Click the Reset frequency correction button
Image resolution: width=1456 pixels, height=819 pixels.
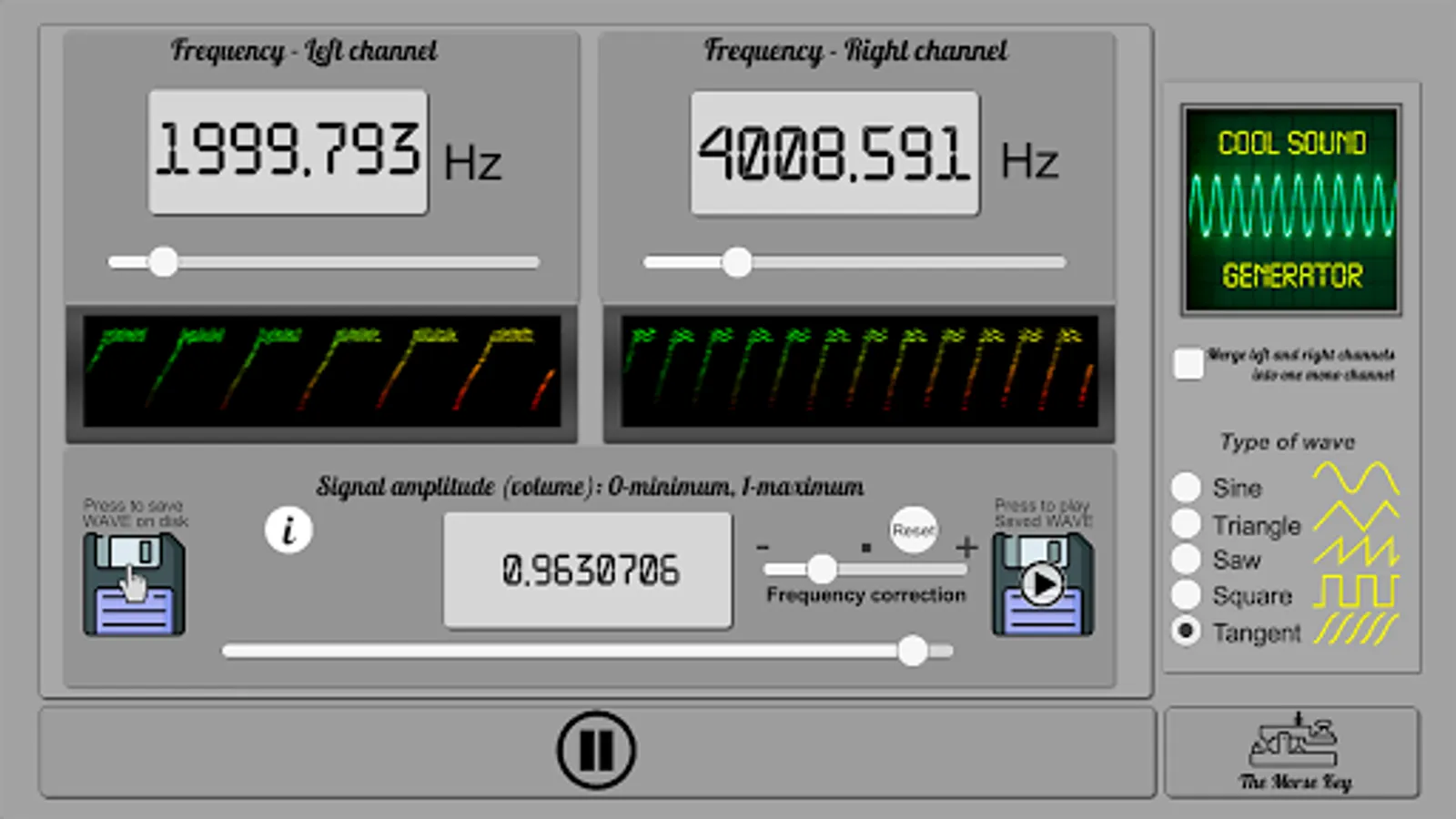(914, 530)
